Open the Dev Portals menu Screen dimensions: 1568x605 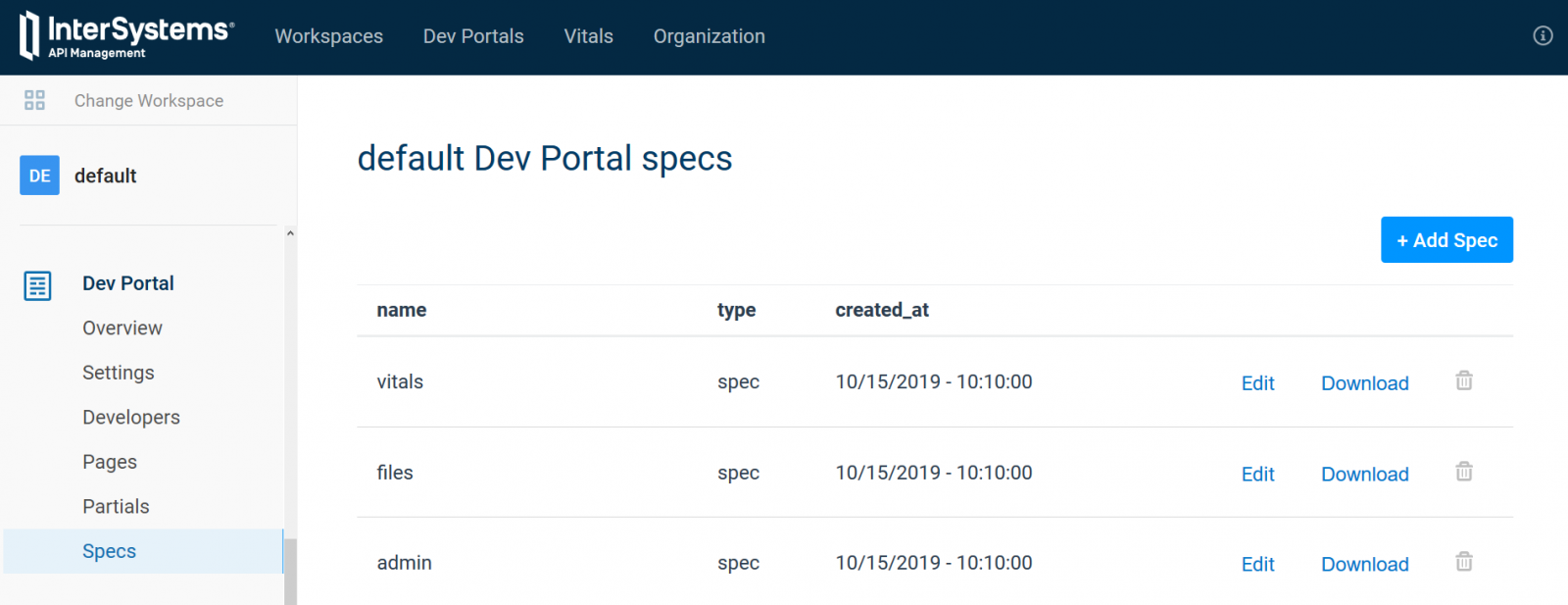coord(473,36)
